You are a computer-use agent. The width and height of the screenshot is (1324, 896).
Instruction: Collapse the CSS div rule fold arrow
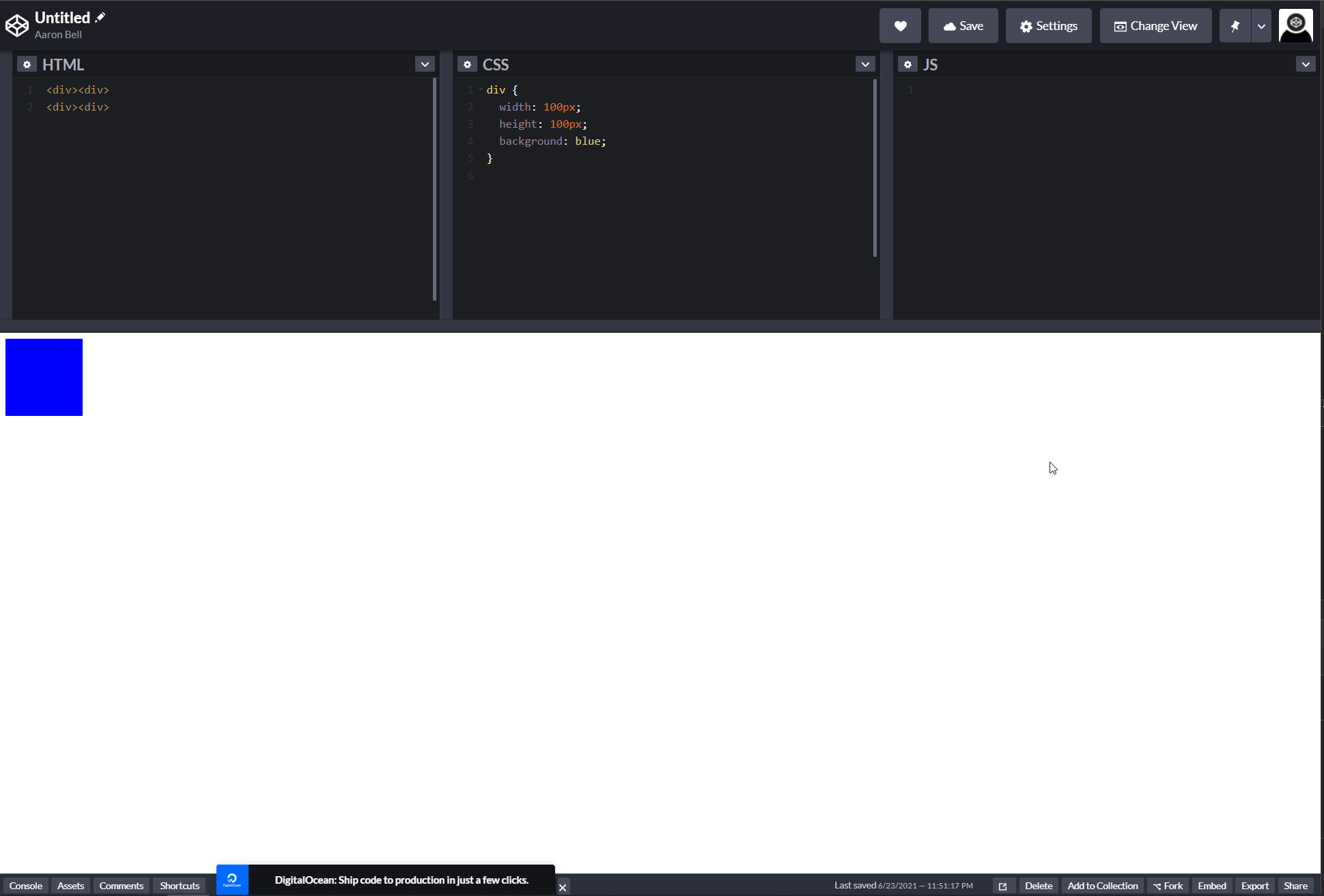[481, 89]
